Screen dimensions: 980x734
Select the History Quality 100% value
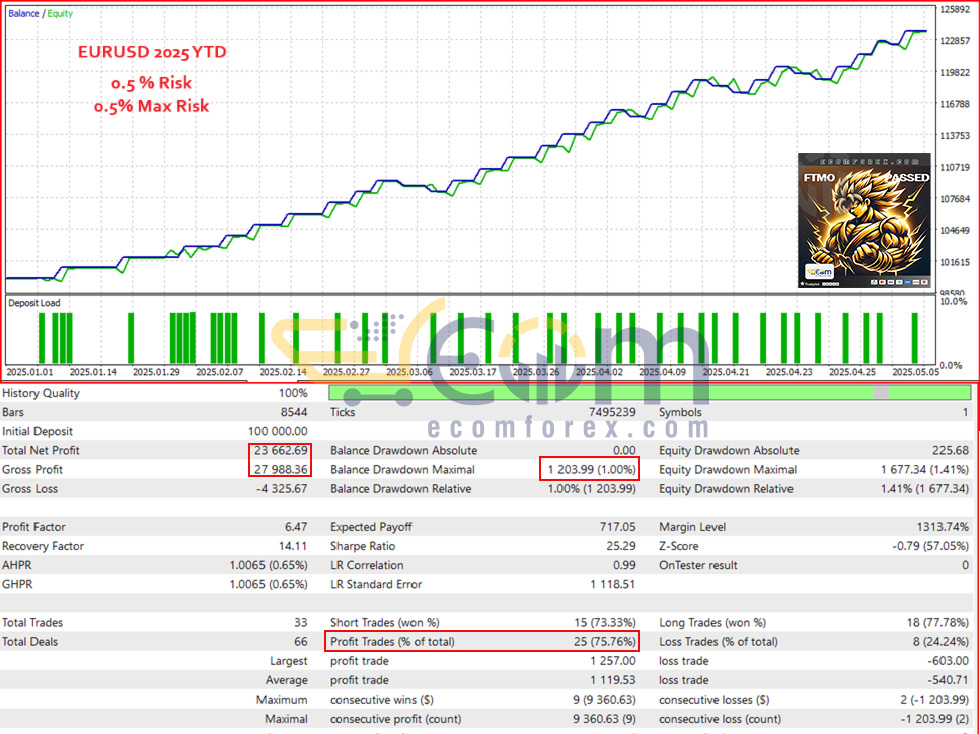(293, 393)
